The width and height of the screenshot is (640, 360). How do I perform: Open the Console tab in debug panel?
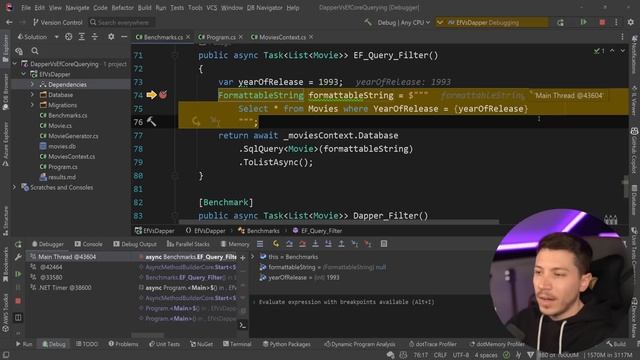pyautogui.click(x=89, y=244)
